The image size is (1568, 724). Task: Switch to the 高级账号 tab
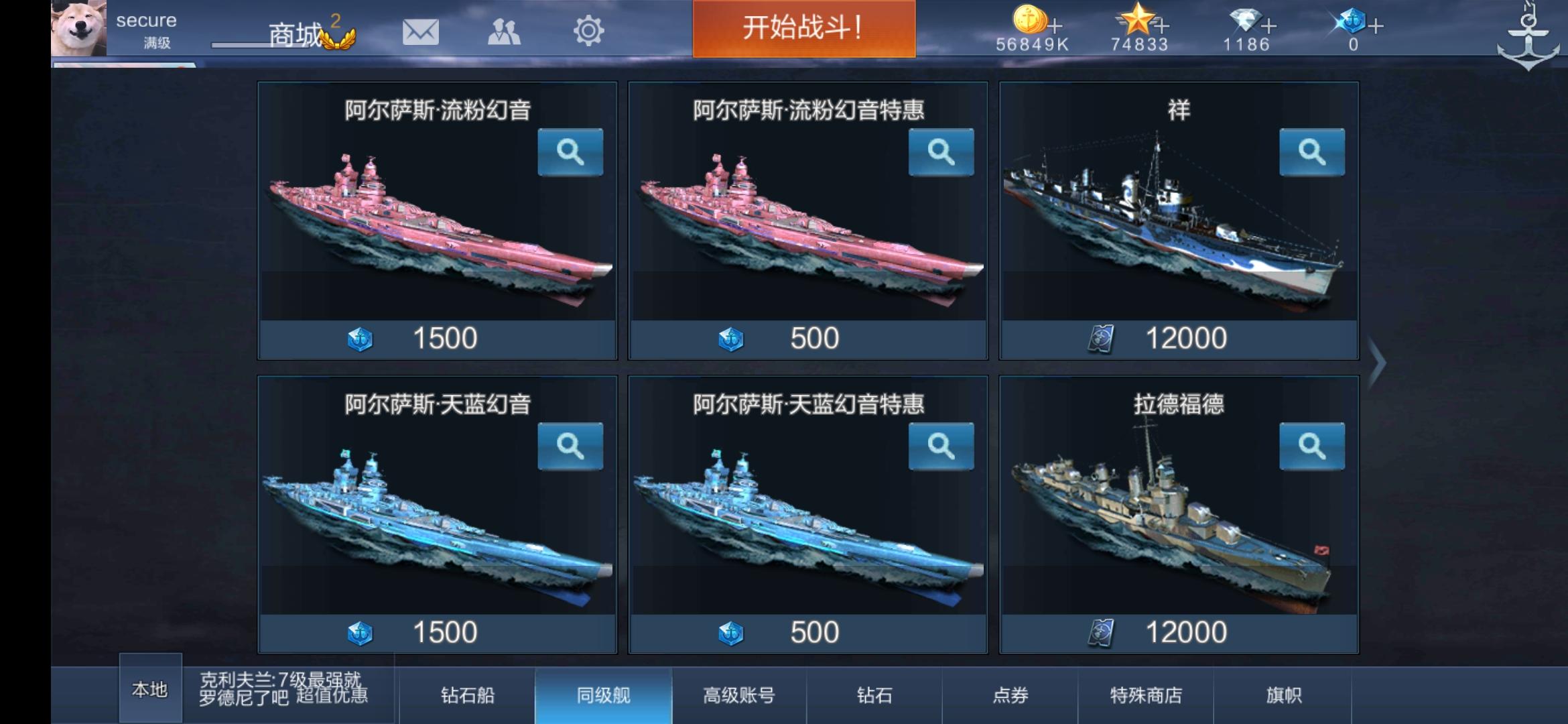(739, 695)
